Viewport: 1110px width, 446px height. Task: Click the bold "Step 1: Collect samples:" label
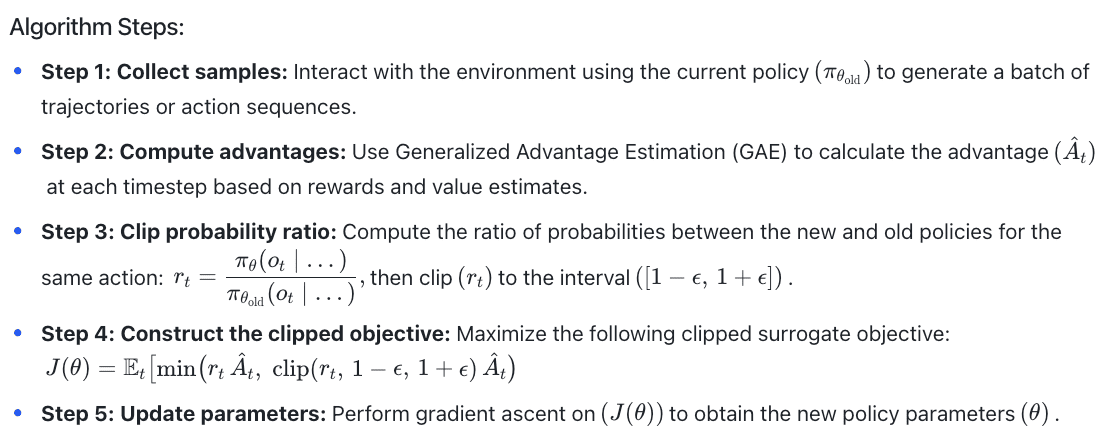coord(165,73)
